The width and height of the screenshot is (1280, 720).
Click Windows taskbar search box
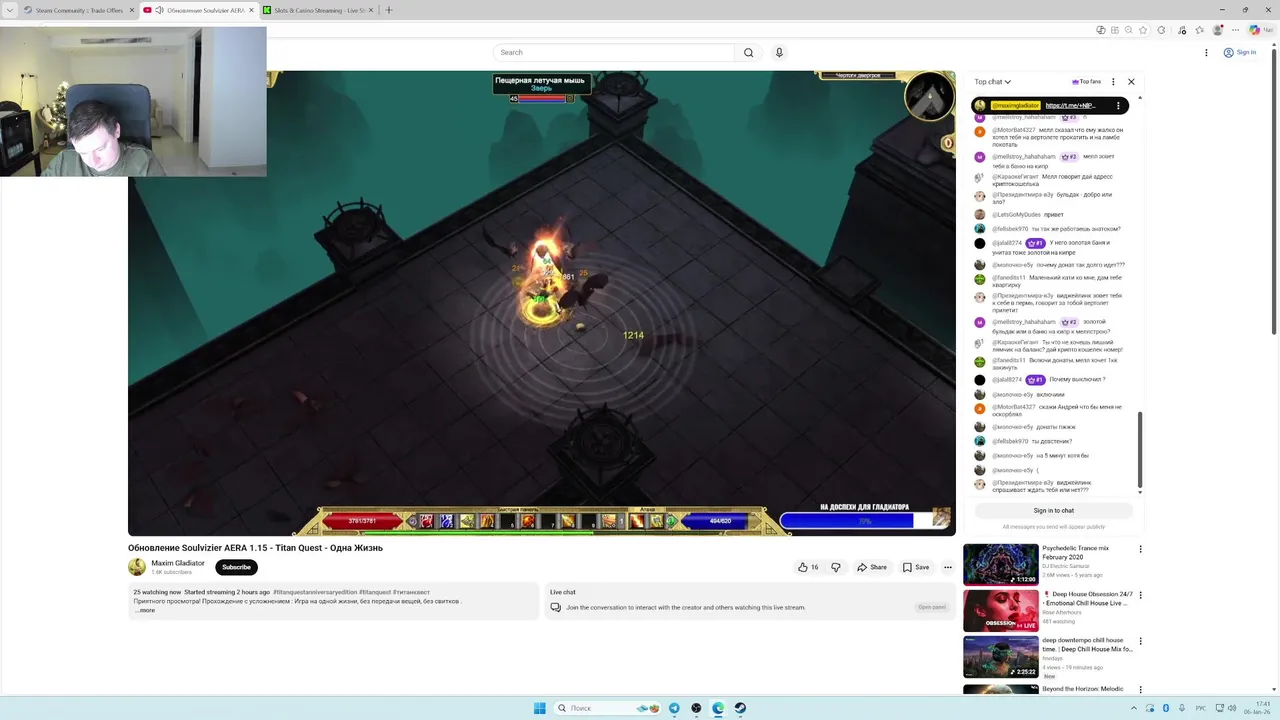click(x=609, y=708)
